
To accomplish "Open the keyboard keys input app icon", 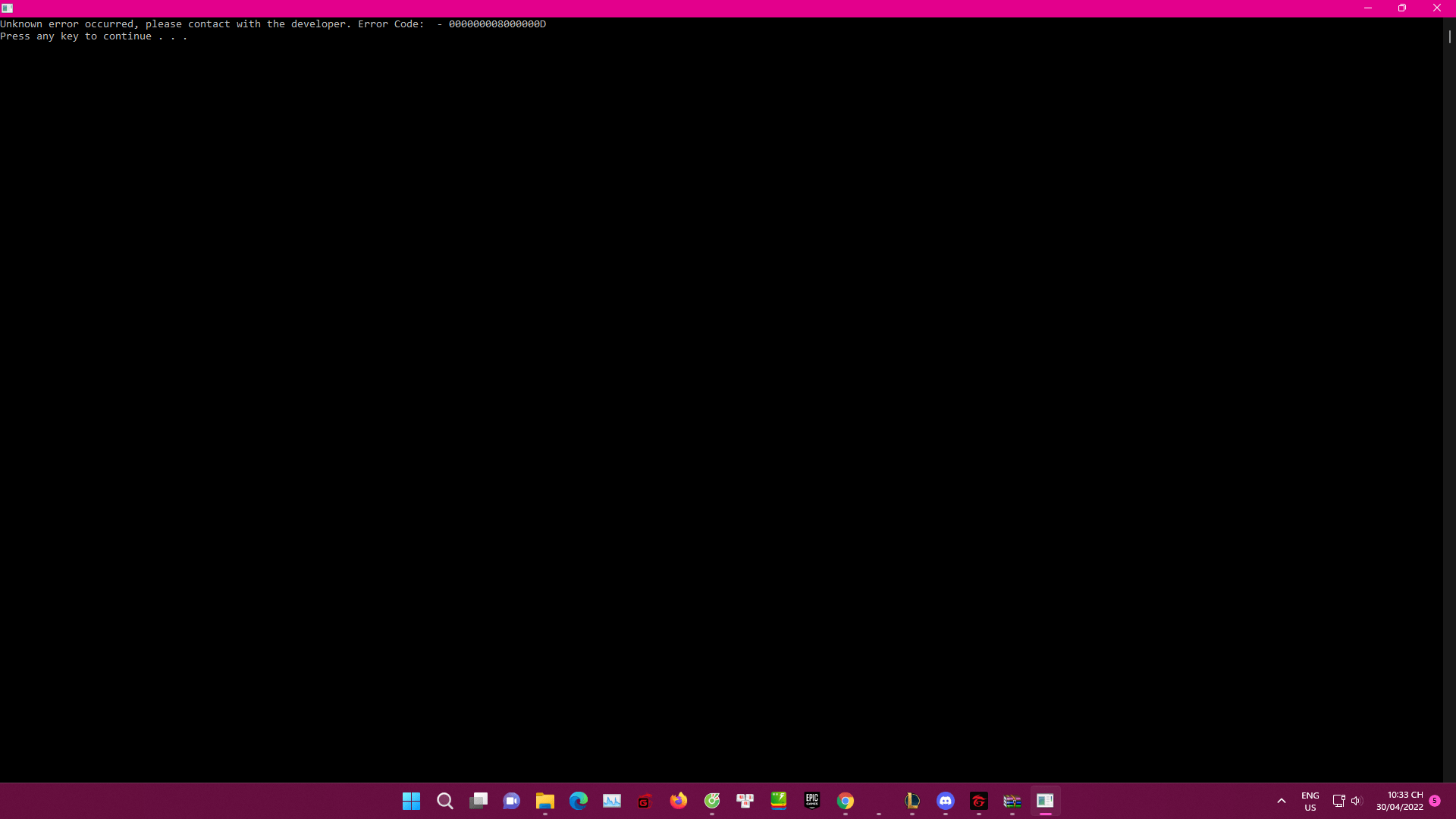I will [745, 801].
